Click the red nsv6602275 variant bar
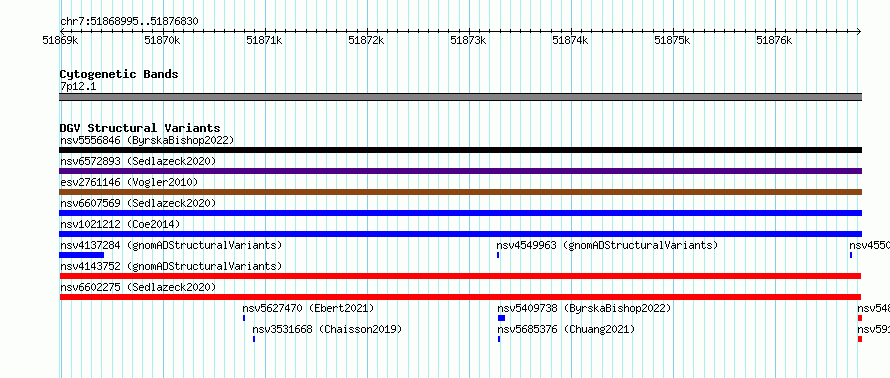Image resolution: width=890 pixels, height=378 pixels. coord(460,297)
